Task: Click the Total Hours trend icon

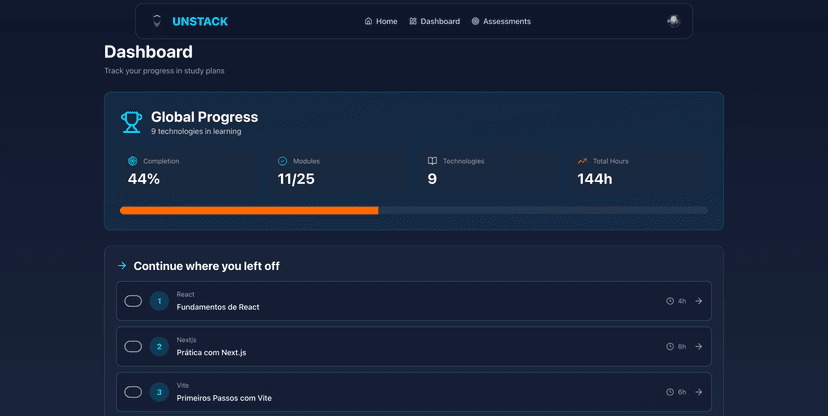Action: click(x=582, y=161)
